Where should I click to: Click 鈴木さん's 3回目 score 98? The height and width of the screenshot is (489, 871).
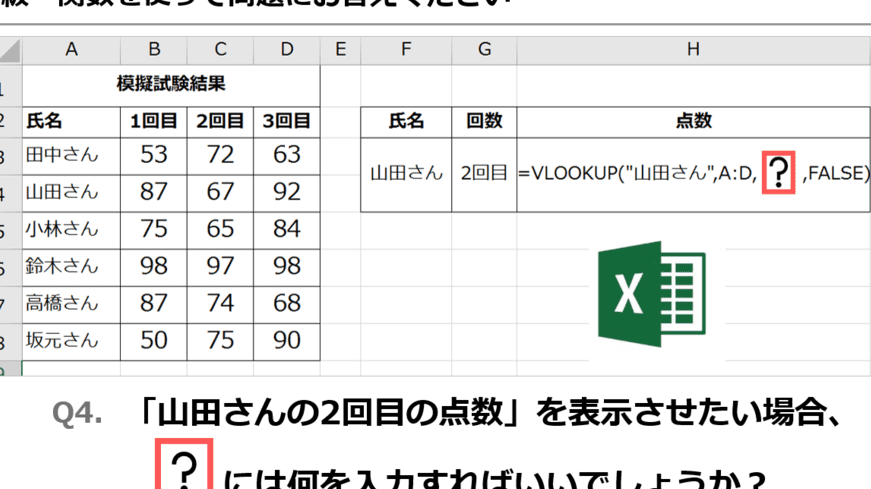[x=287, y=268]
